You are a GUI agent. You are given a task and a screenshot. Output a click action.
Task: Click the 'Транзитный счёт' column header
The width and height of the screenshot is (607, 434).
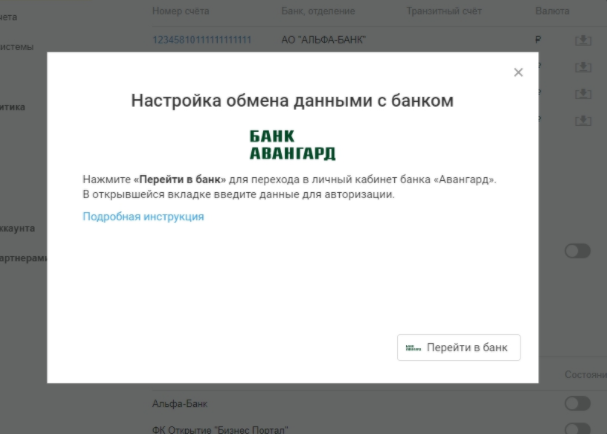pyautogui.click(x=444, y=11)
